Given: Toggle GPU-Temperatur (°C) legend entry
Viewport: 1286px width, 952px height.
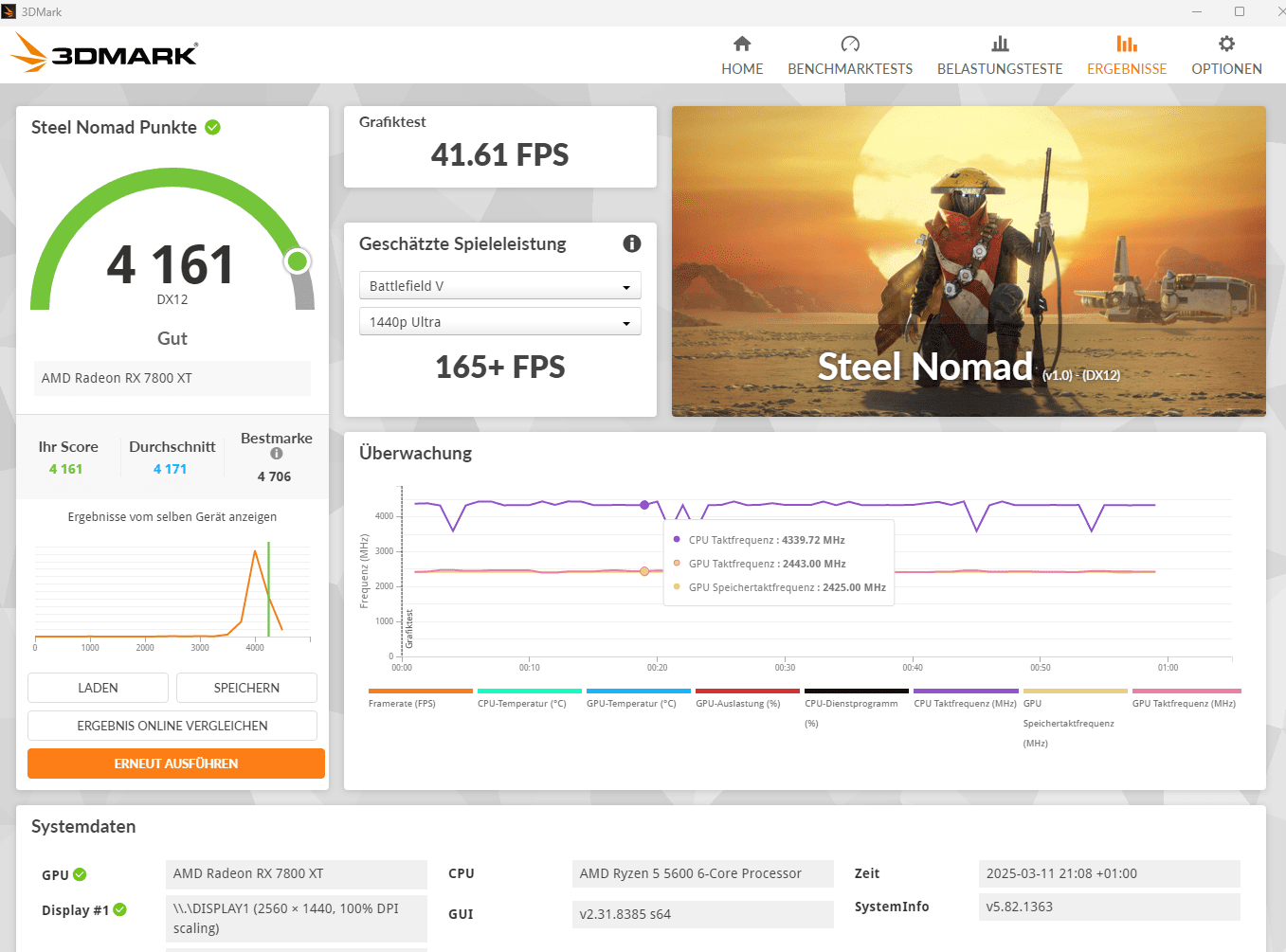Looking at the screenshot, I should pyautogui.click(x=638, y=699).
